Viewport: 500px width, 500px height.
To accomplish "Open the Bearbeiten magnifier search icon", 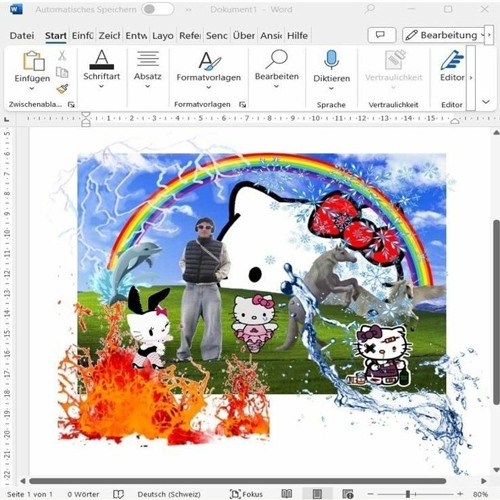I will [277, 59].
